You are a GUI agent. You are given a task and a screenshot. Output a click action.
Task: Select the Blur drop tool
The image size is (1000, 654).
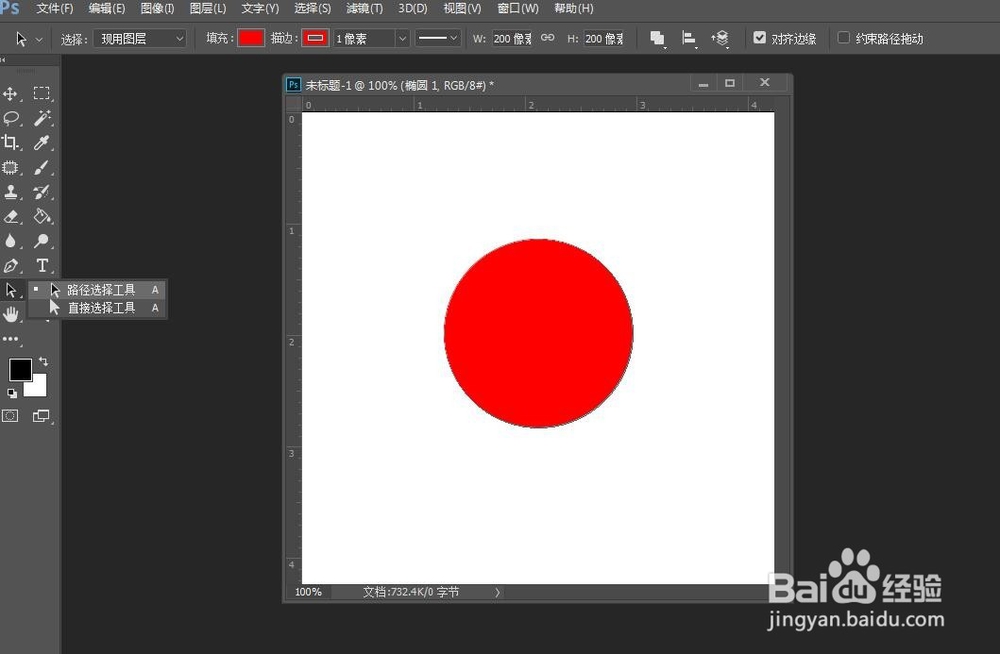10,241
